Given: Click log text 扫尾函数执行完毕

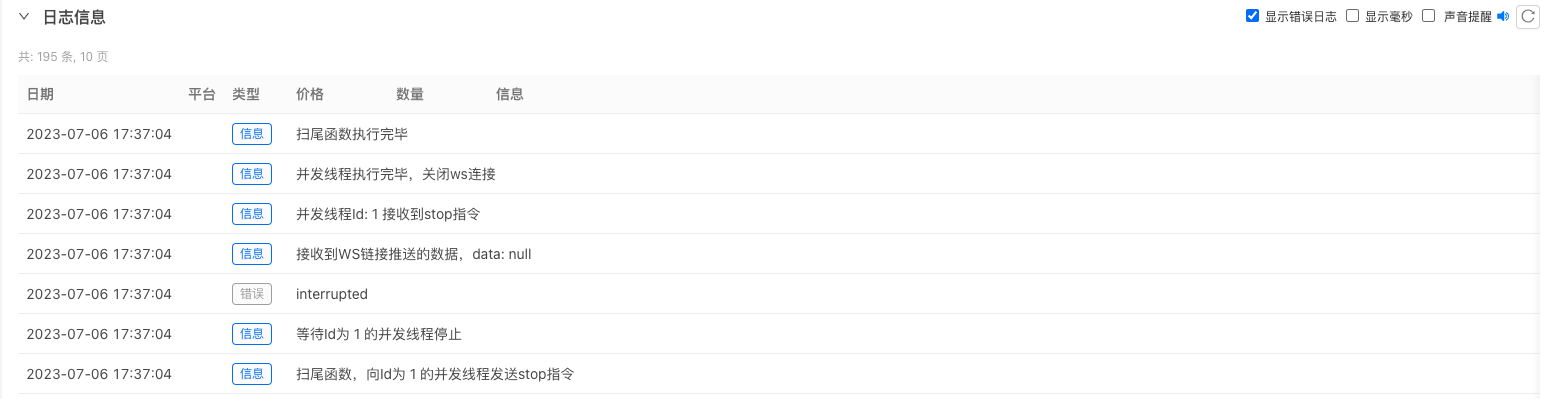Looking at the screenshot, I should click(x=352, y=134).
